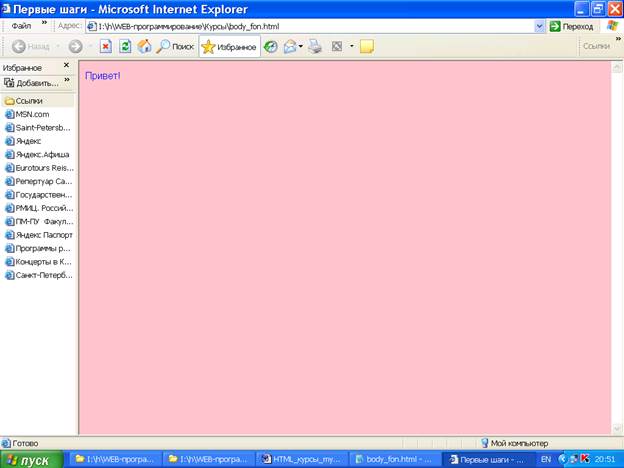Viewport: 624px width, 468px height.
Task: Click the page icon in the address bar
Action: pyautogui.click(x=92, y=27)
